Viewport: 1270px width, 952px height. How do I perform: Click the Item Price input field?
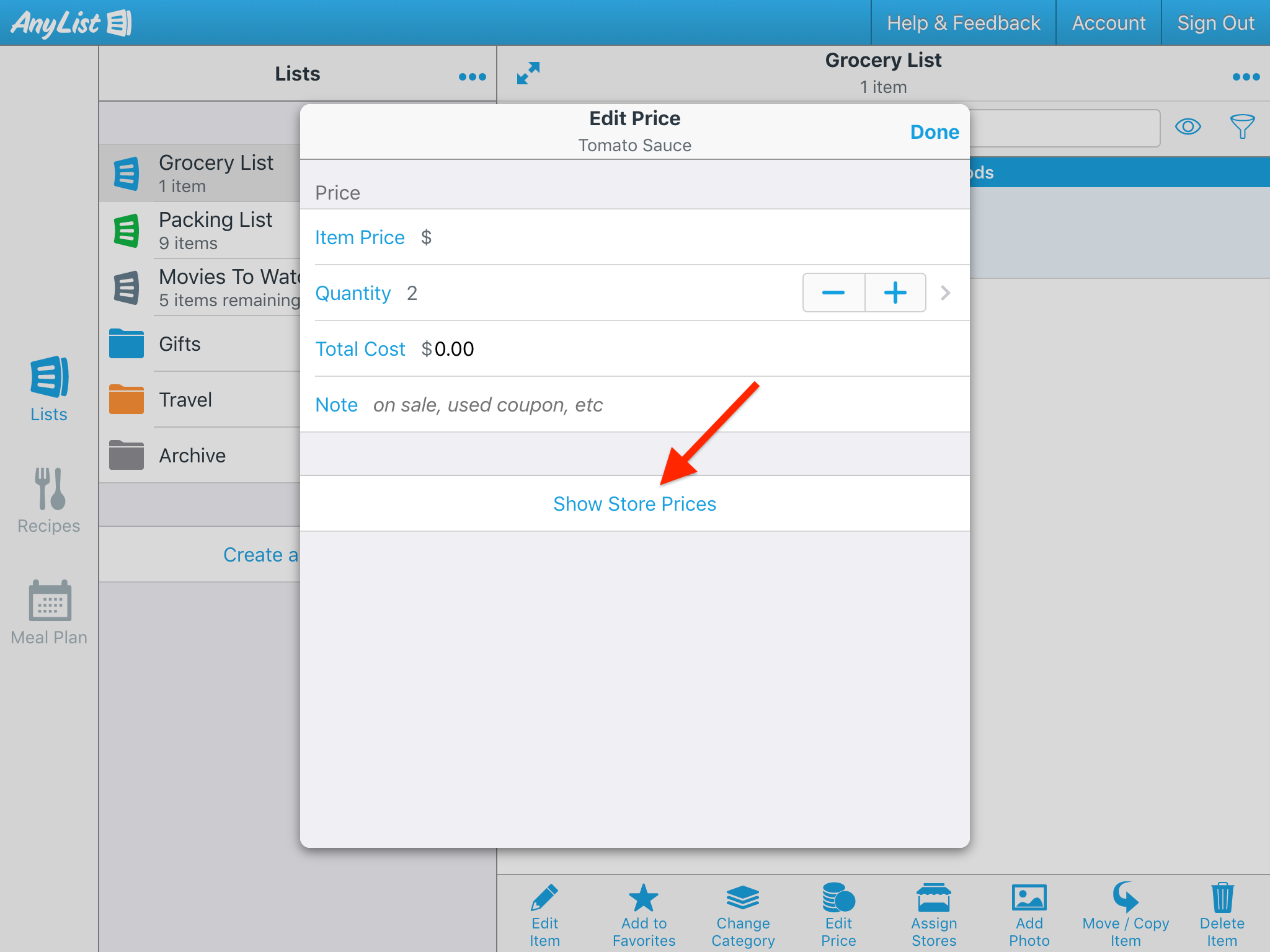(x=682, y=237)
